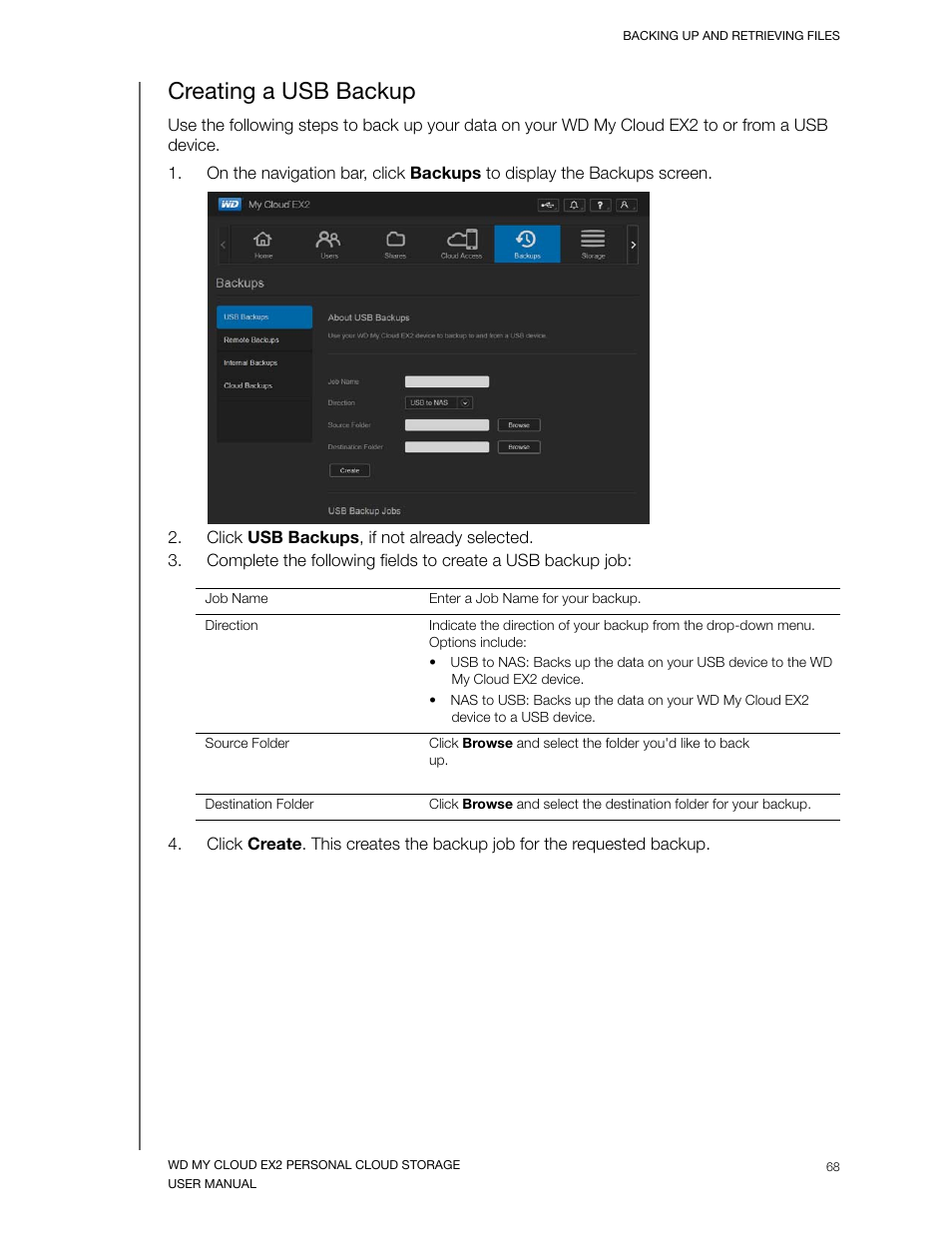Click the 'Direction' table cell
The width and height of the screenshot is (952, 1233).
(232, 625)
